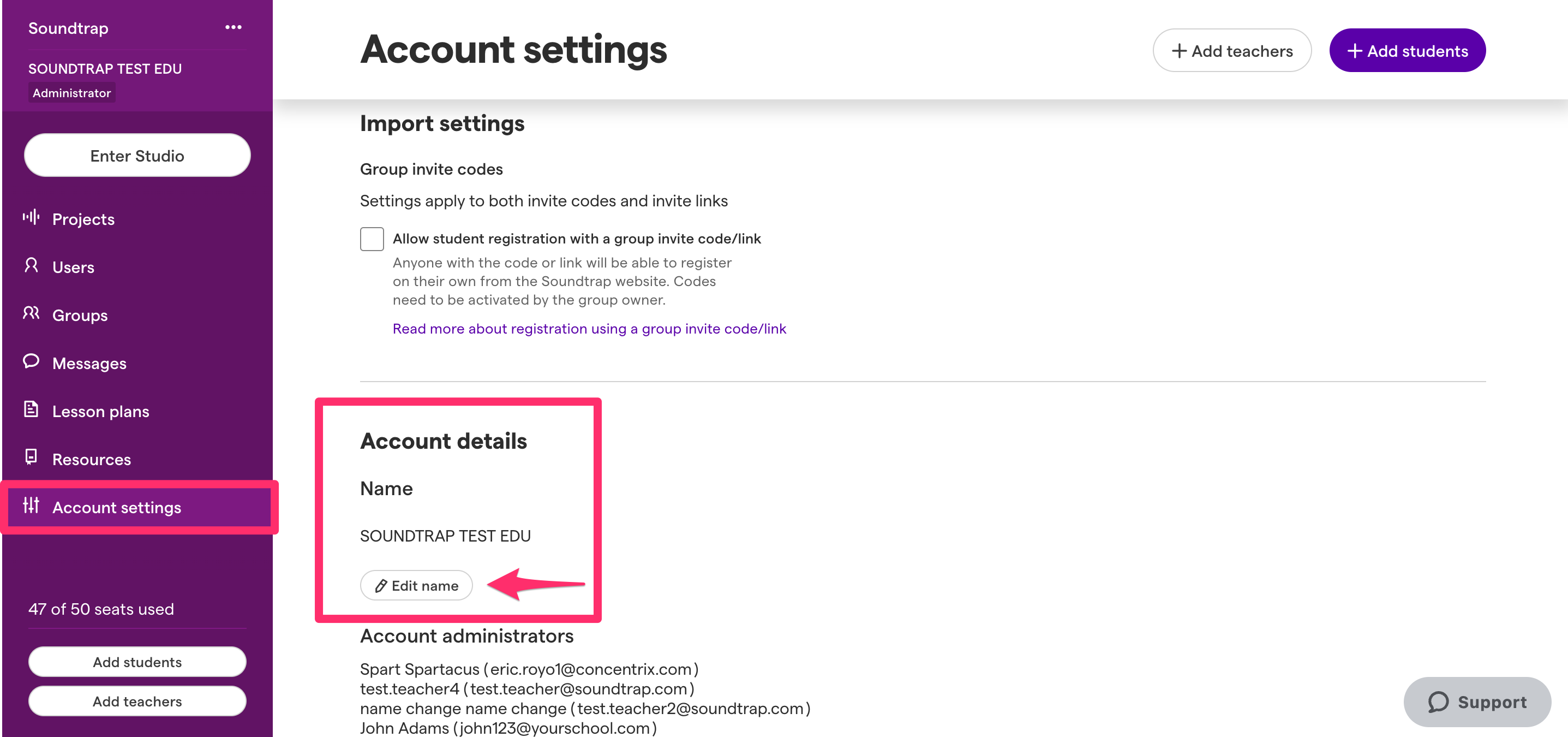Open the Groups menu item
1568x737 pixels.
(x=80, y=314)
